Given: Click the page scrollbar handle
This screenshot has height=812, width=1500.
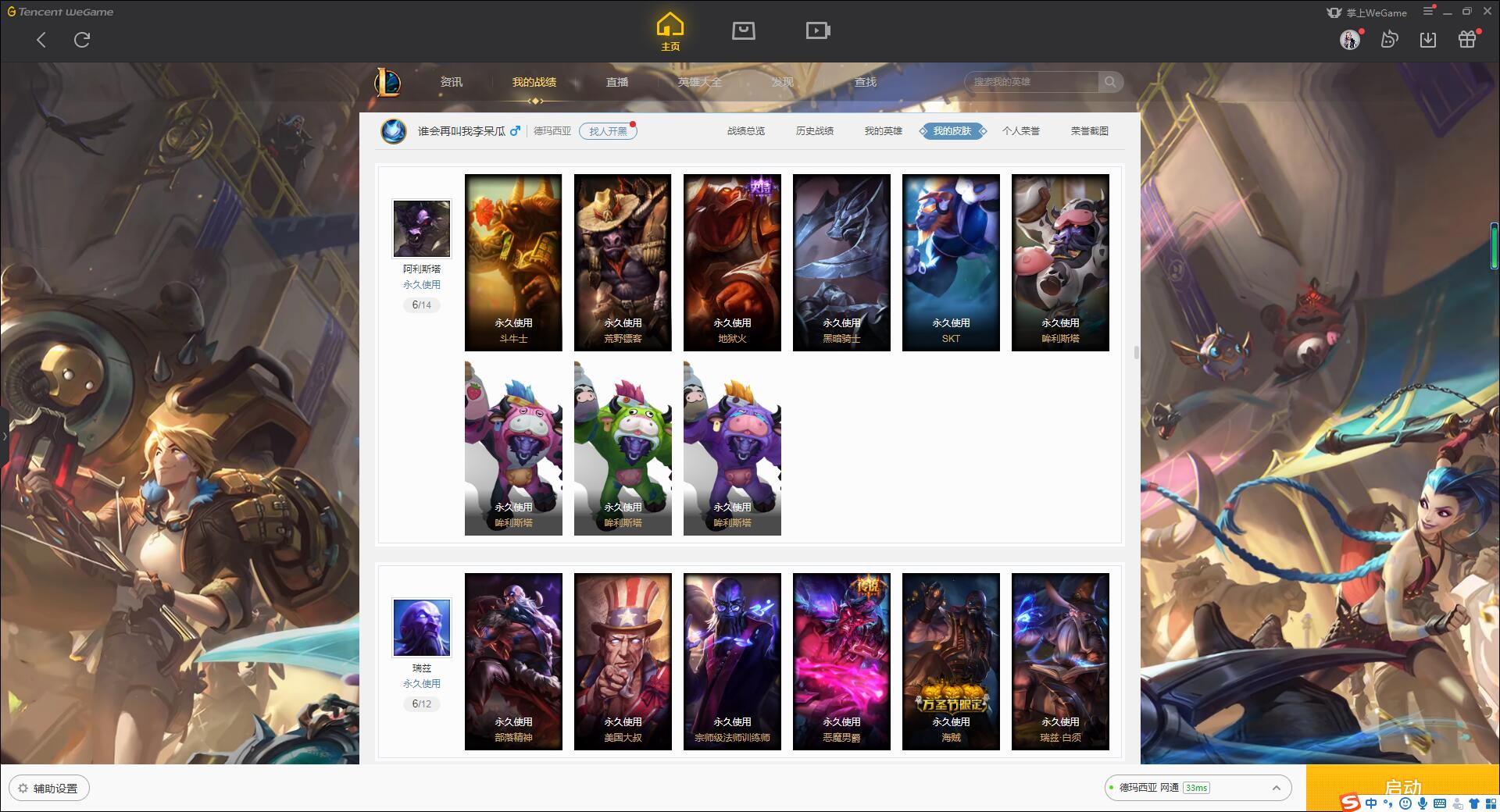Looking at the screenshot, I should pyautogui.click(x=1136, y=353).
